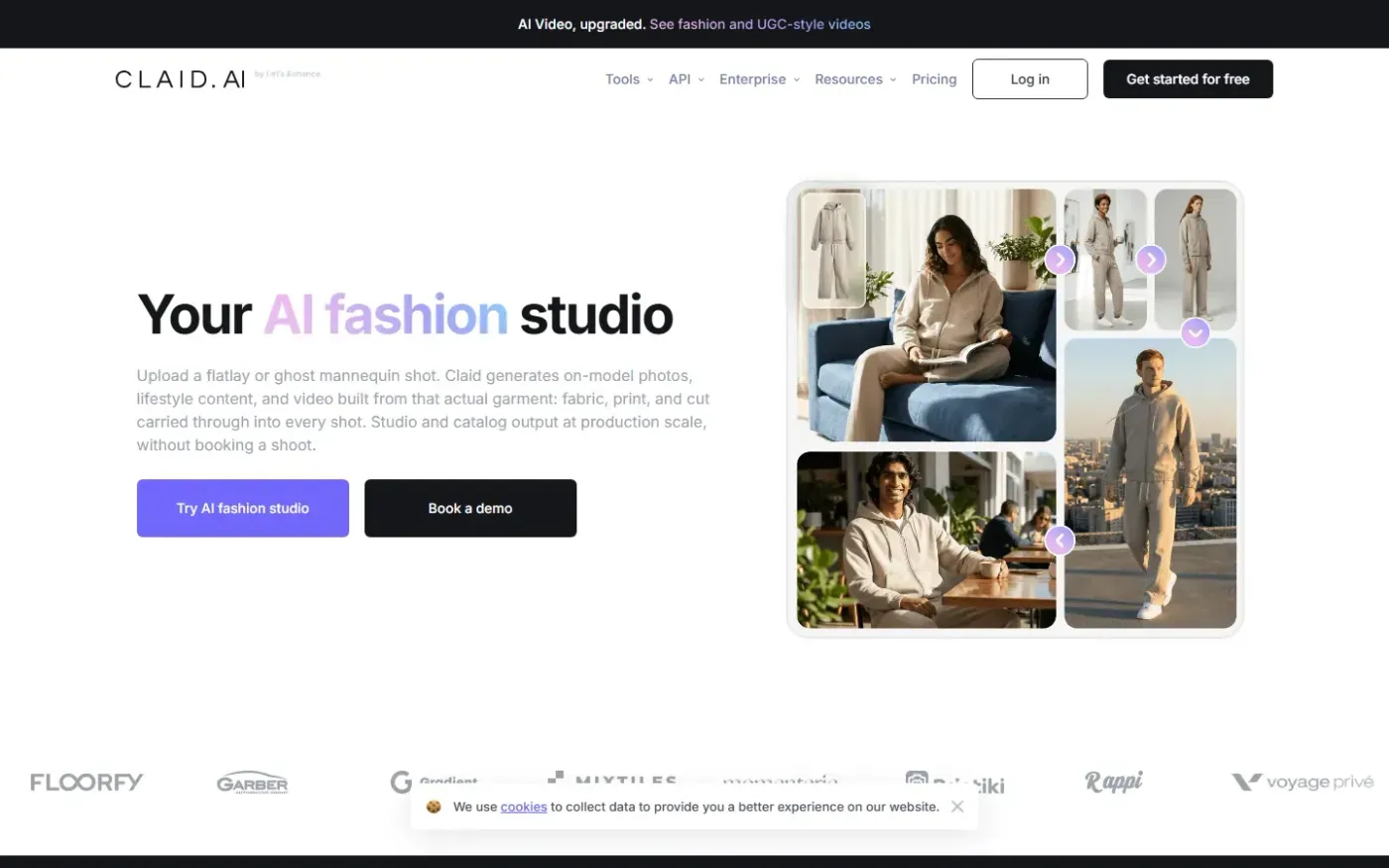Click Get started for free button
Viewport: 1389px width, 868px height.
pos(1188,79)
